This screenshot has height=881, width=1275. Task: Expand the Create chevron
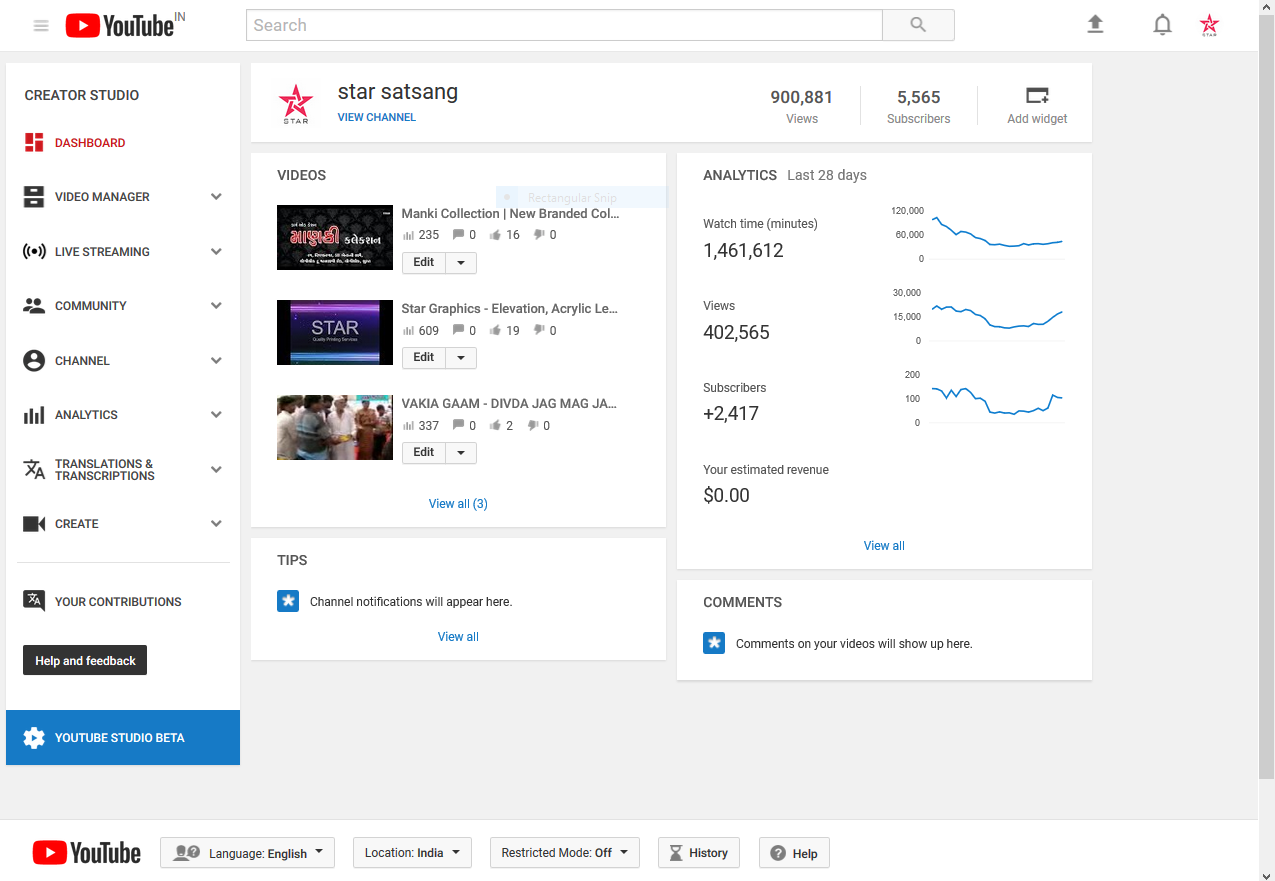(x=216, y=524)
